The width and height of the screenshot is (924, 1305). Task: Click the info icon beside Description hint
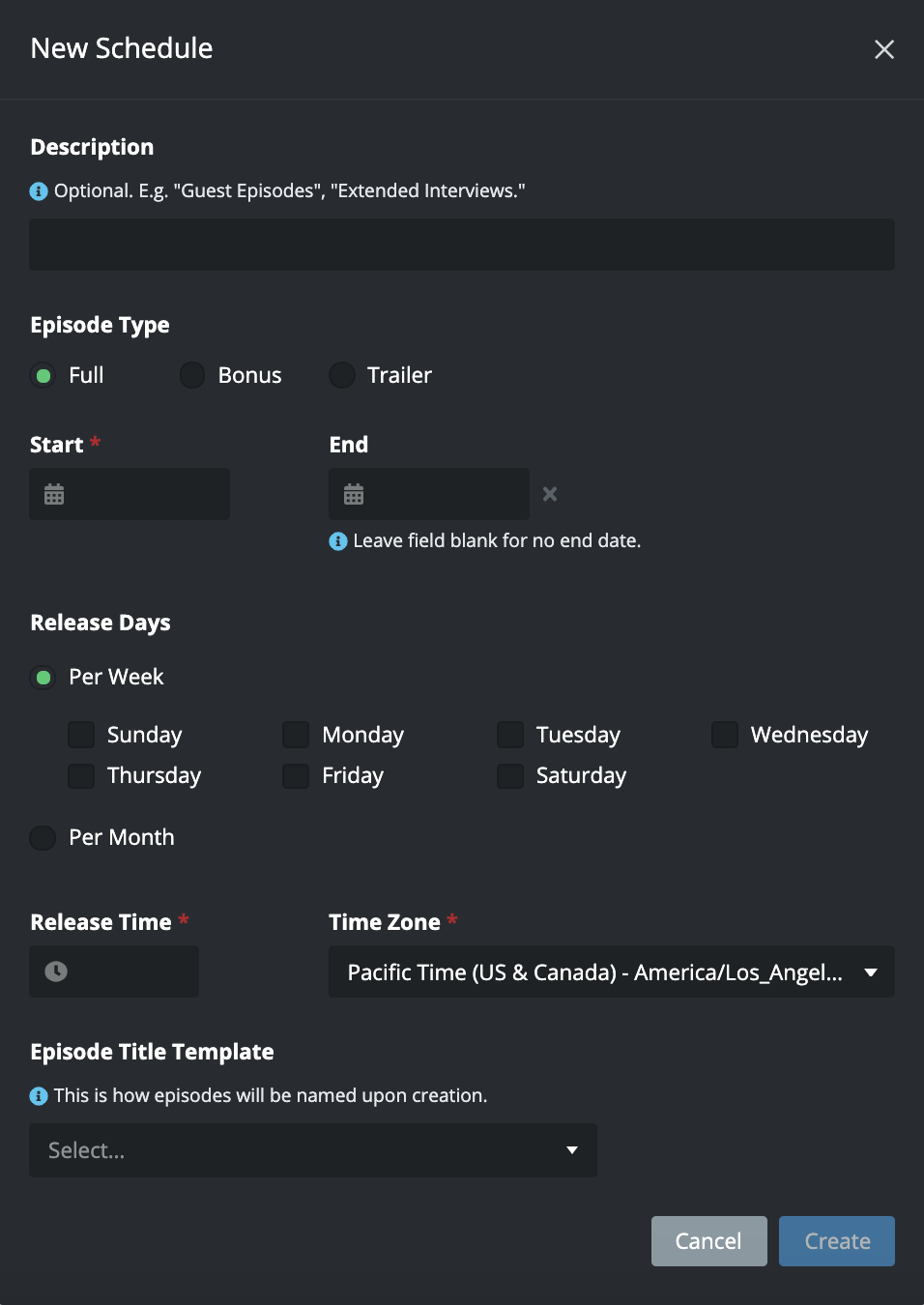[x=39, y=191]
